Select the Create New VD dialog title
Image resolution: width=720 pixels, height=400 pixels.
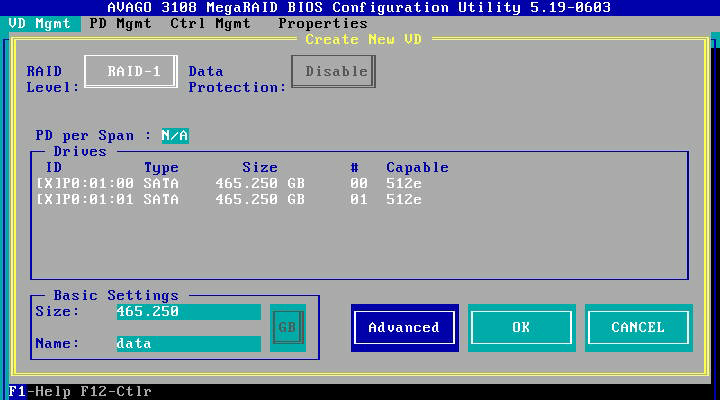click(363, 40)
